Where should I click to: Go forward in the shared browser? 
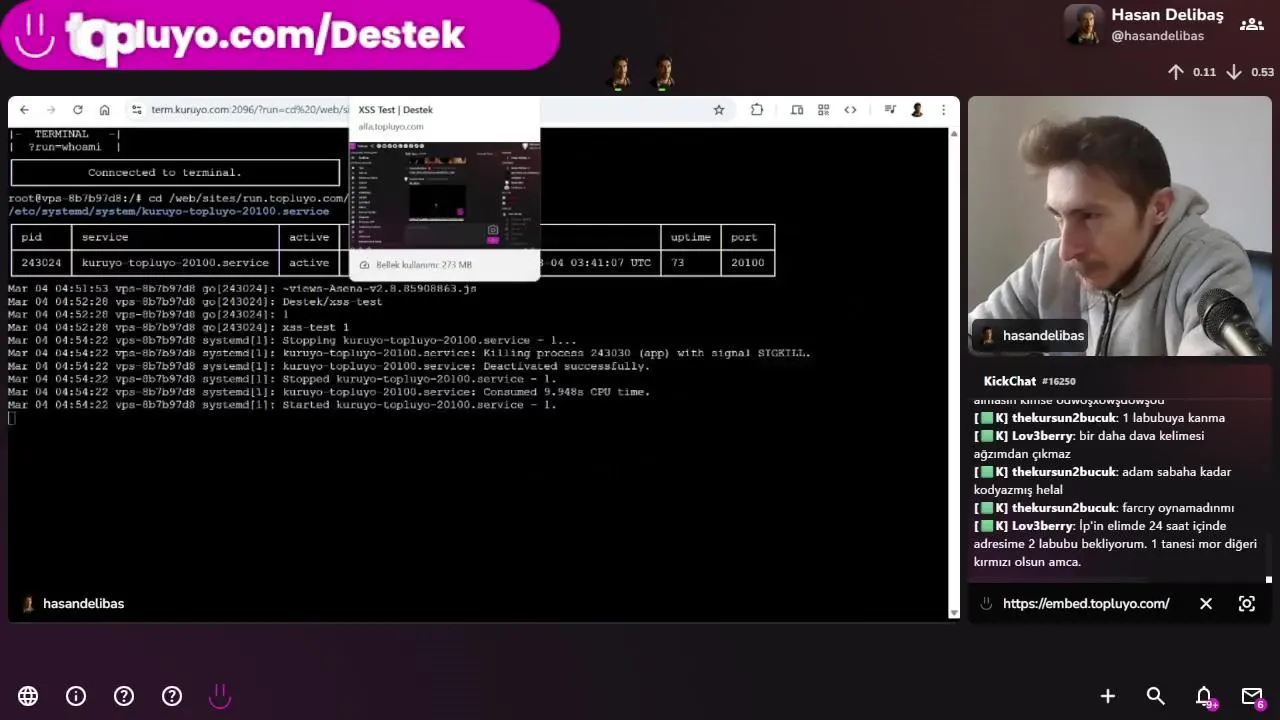coord(51,110)
